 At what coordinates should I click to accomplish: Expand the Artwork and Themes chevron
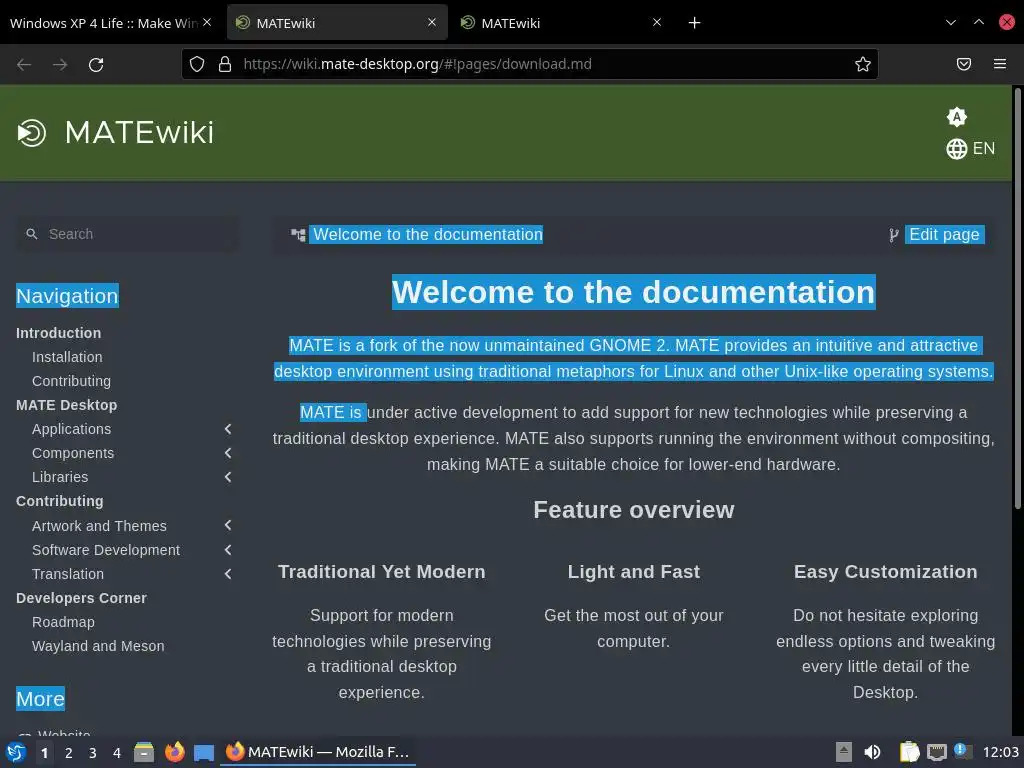click(x=228, y=525)
